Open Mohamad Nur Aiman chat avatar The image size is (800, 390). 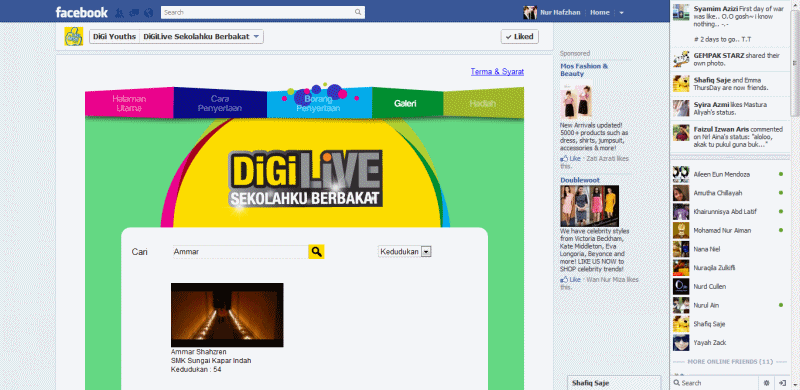pos(681,230)
